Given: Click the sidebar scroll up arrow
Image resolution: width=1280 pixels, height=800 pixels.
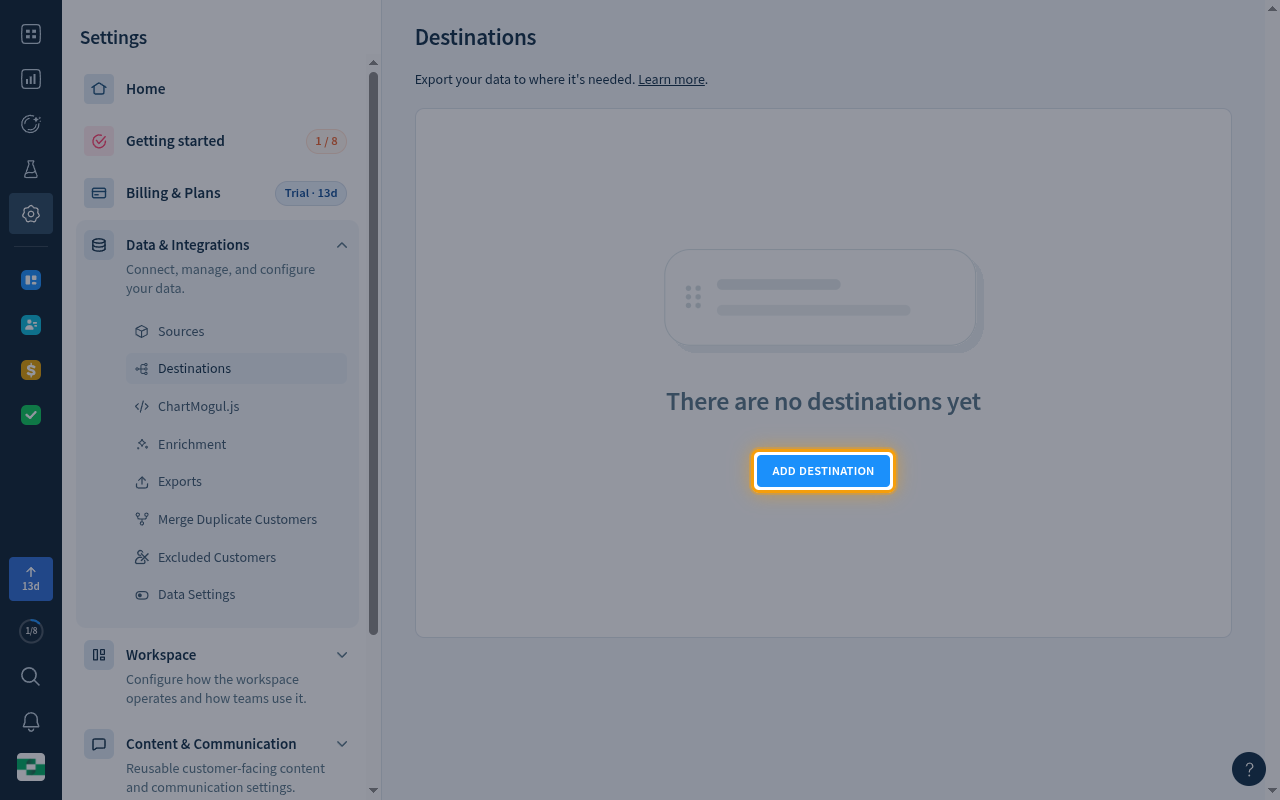Looking at the screenshot, I should [x=373, y=63].
